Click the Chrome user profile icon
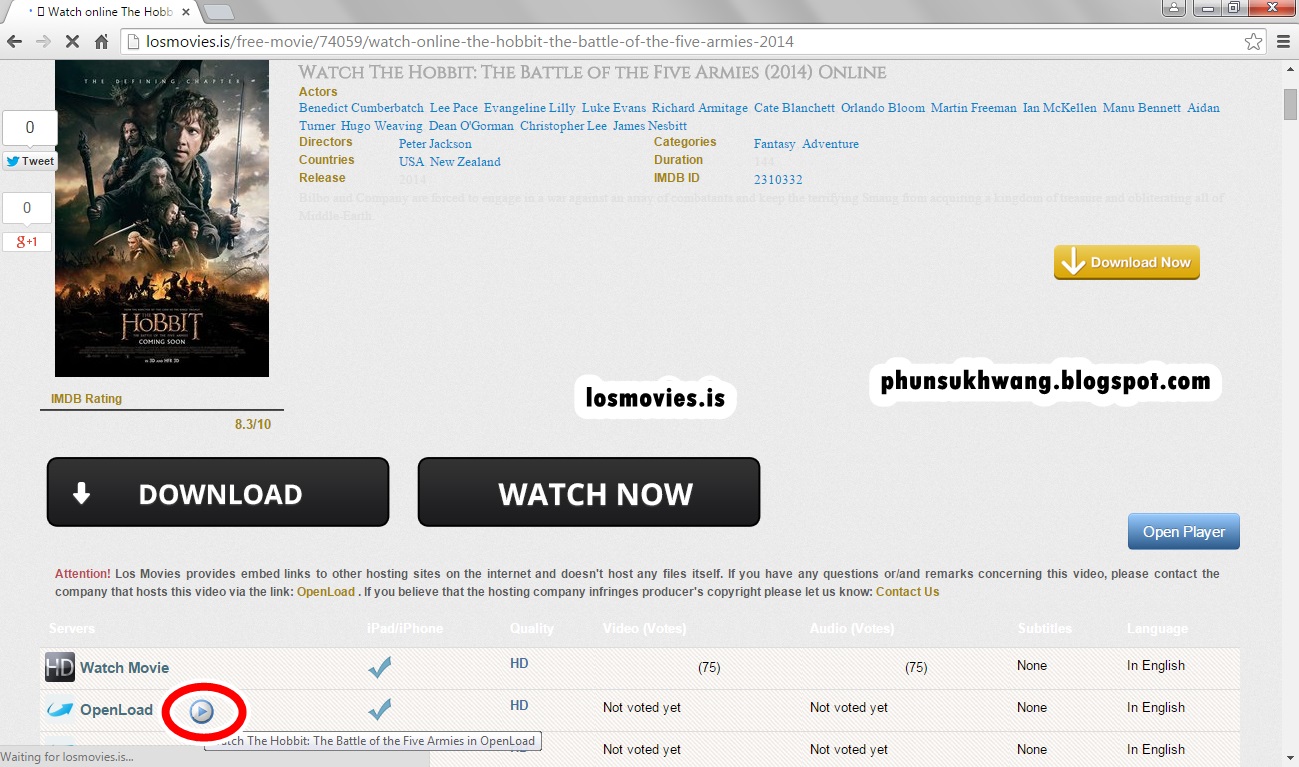Screen dimensions: 1299x767 1175,7
